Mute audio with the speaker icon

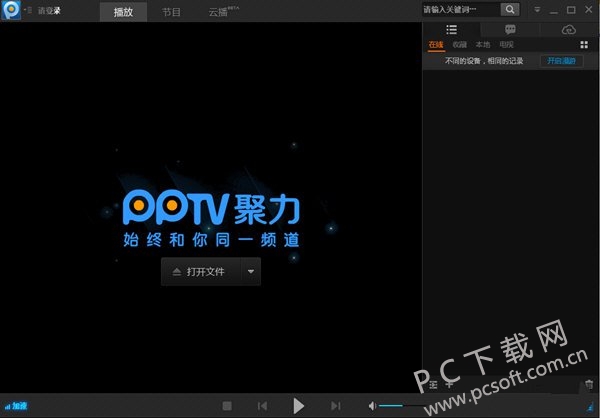coord(372,406)
